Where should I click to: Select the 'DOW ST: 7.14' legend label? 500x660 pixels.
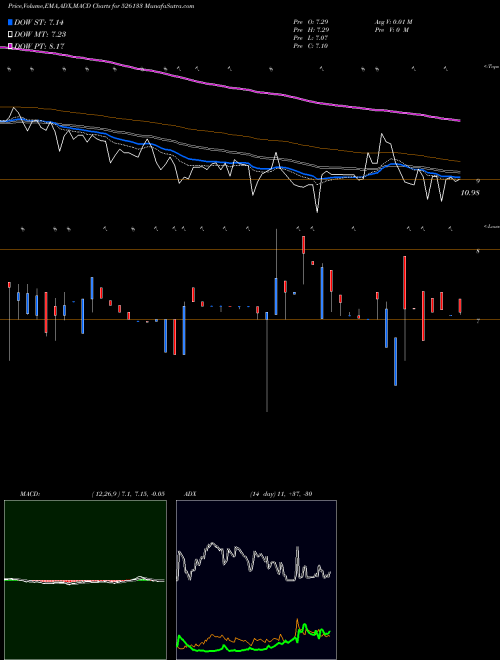(x=39, y=22)
